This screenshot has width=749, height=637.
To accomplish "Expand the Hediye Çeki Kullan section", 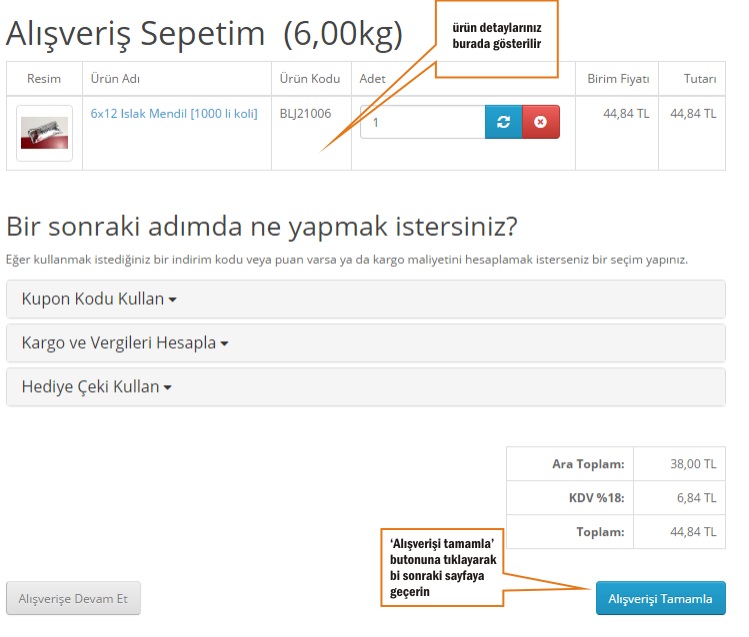I will [x=96, y=387].
